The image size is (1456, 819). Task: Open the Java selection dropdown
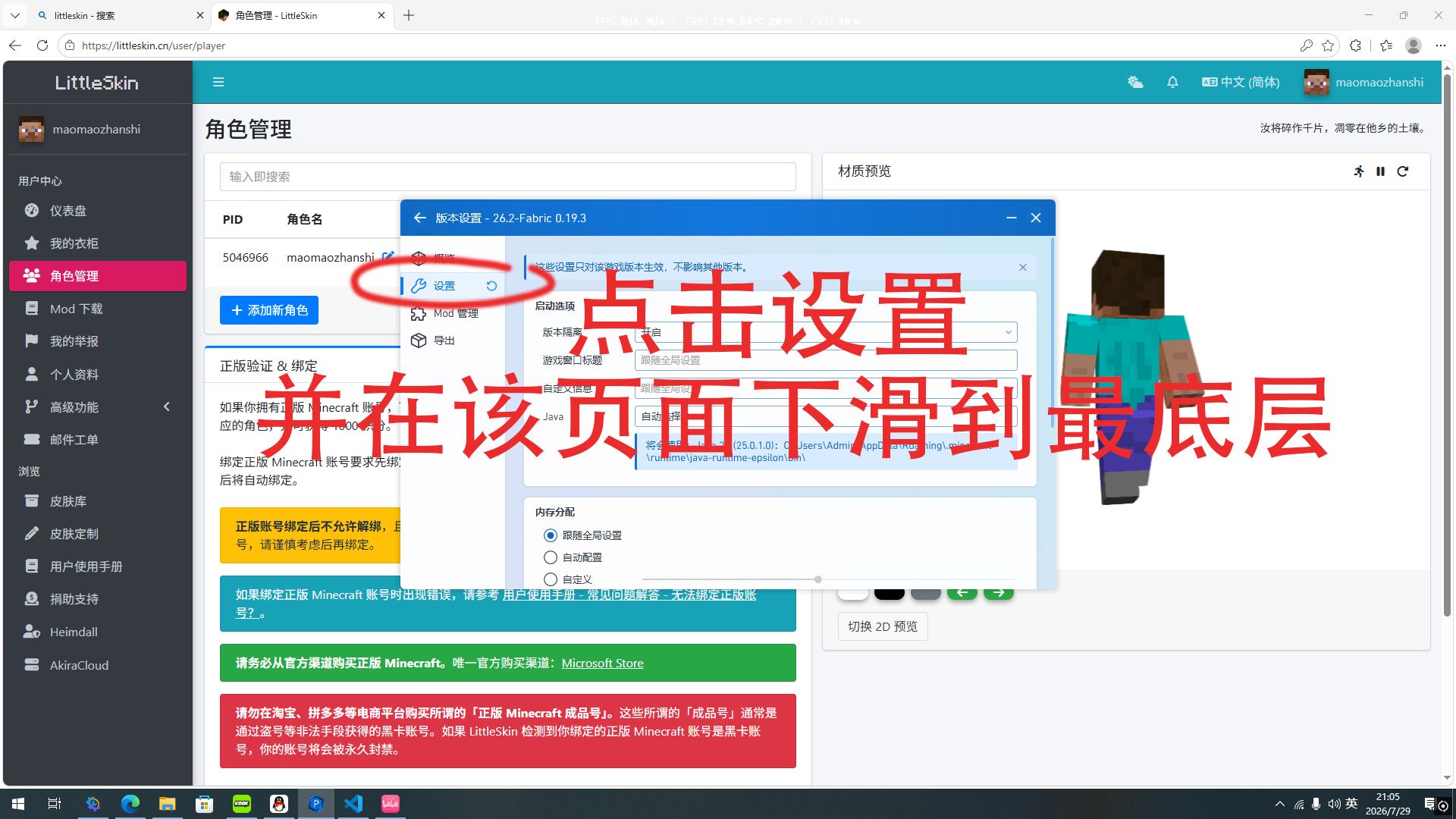point(826,416)
